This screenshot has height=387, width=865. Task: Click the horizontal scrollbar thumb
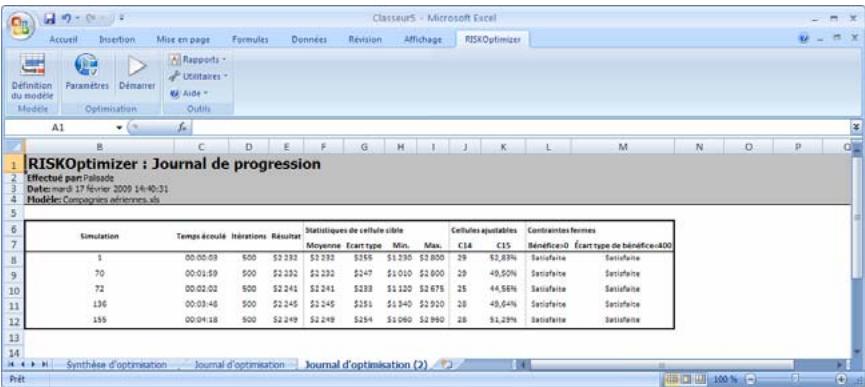[x=661, y=365]
